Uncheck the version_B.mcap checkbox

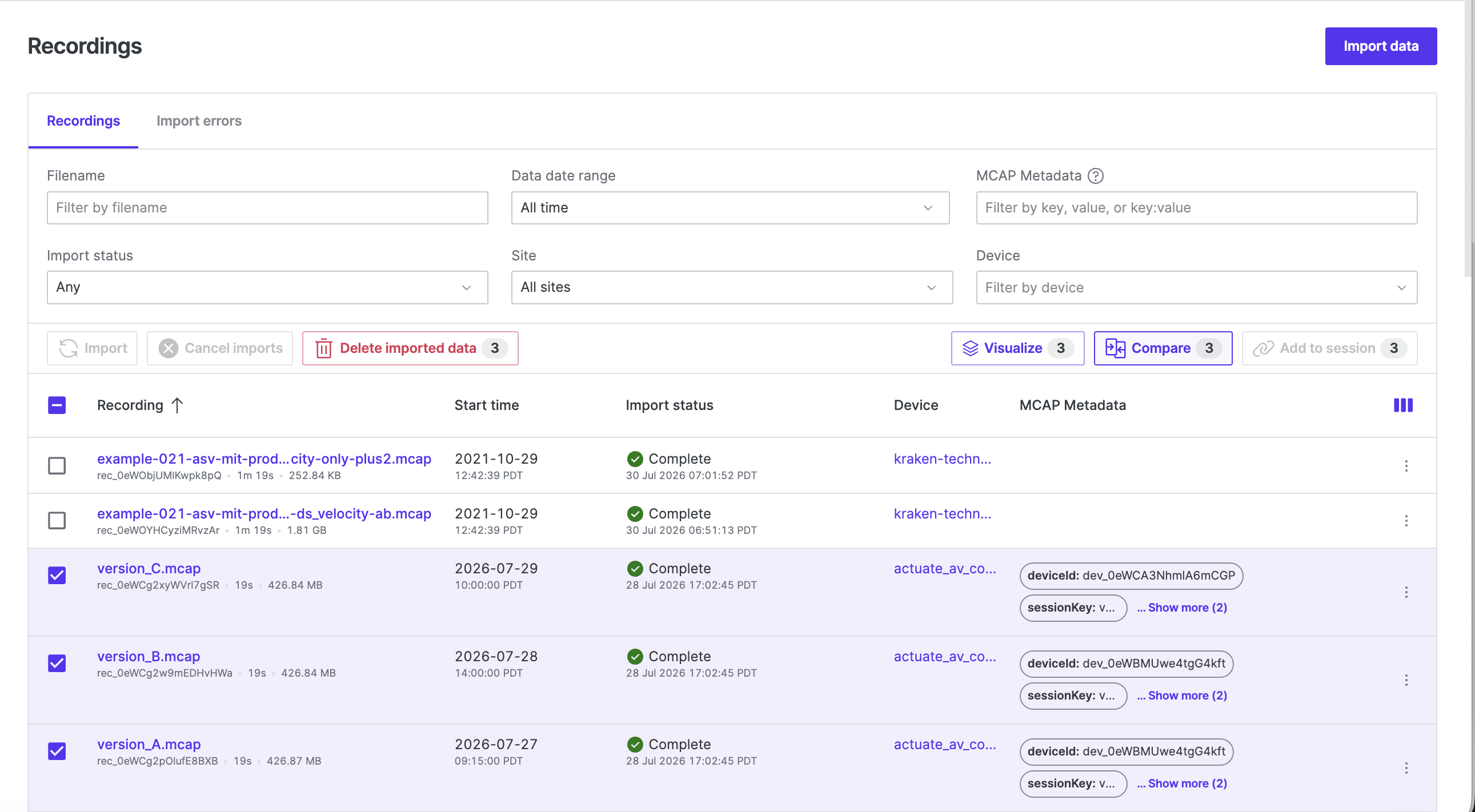click(57, 663)
